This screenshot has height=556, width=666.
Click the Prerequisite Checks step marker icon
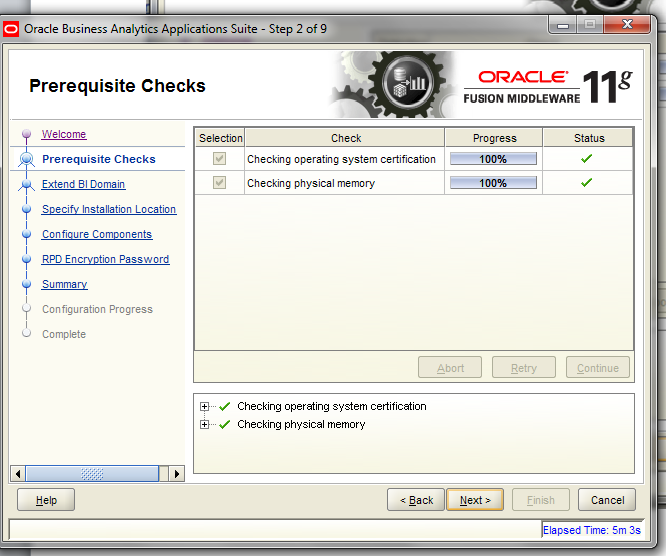pos(26,159)
